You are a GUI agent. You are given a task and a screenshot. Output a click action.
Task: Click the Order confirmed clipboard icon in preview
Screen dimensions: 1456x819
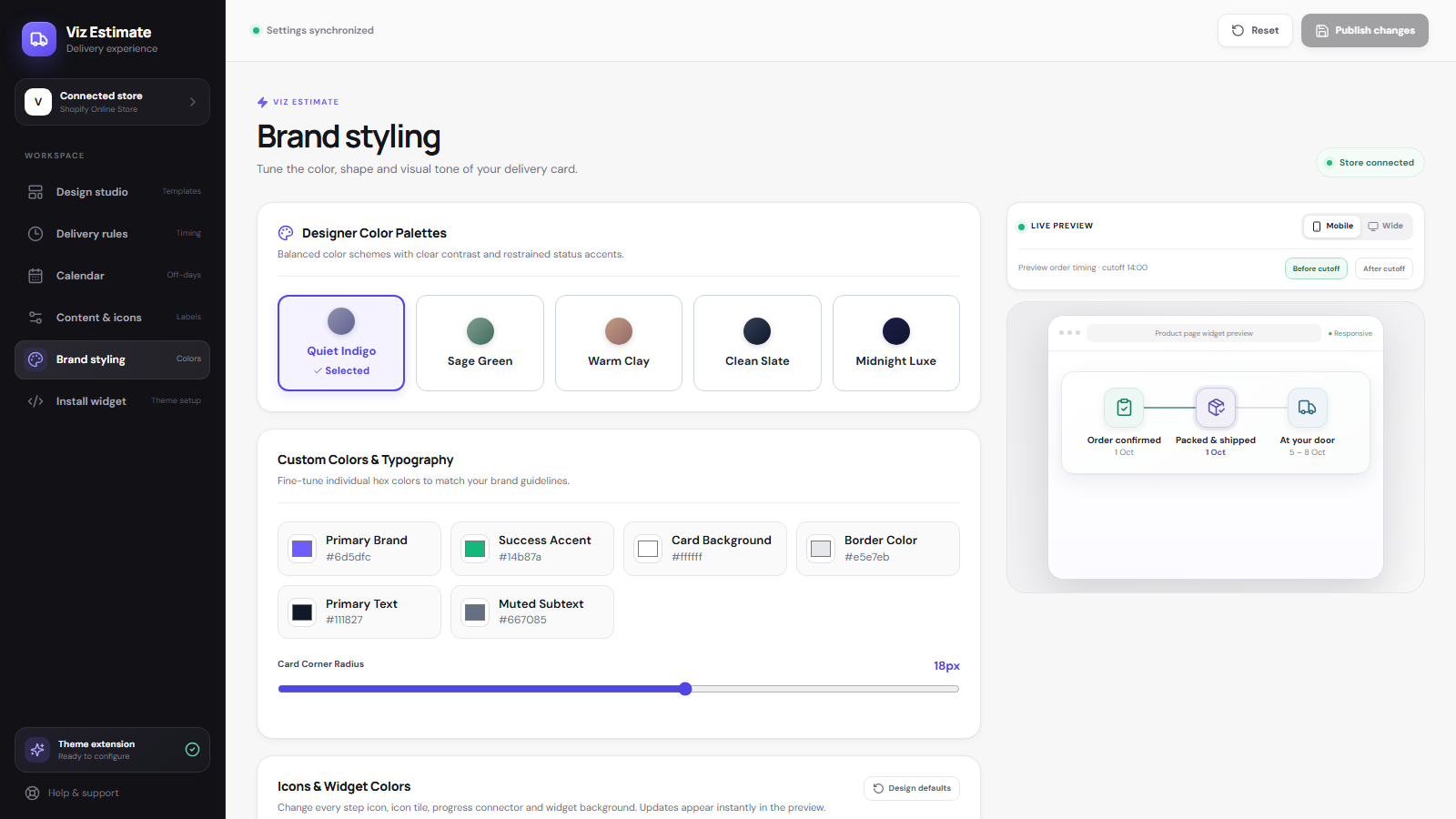click(1124, 408)
